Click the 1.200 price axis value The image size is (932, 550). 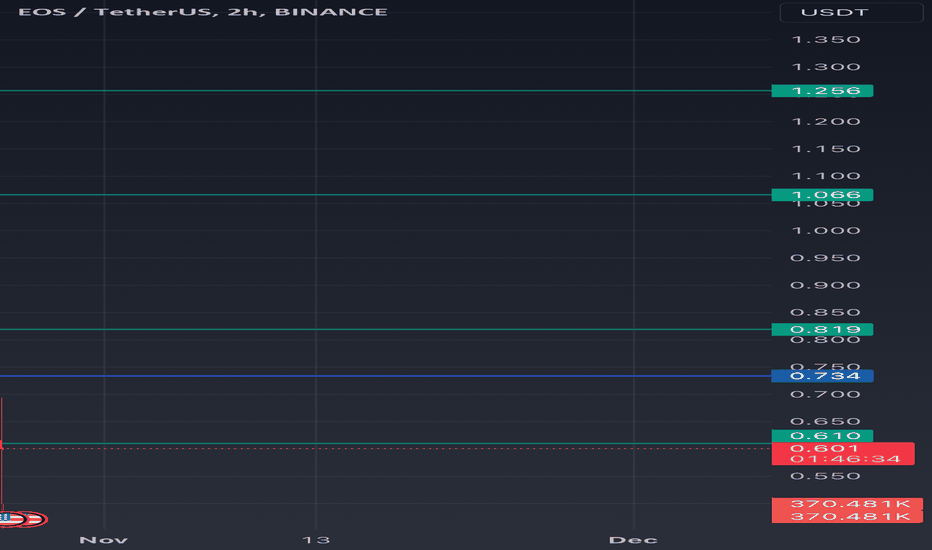click(x=826, y=122)
